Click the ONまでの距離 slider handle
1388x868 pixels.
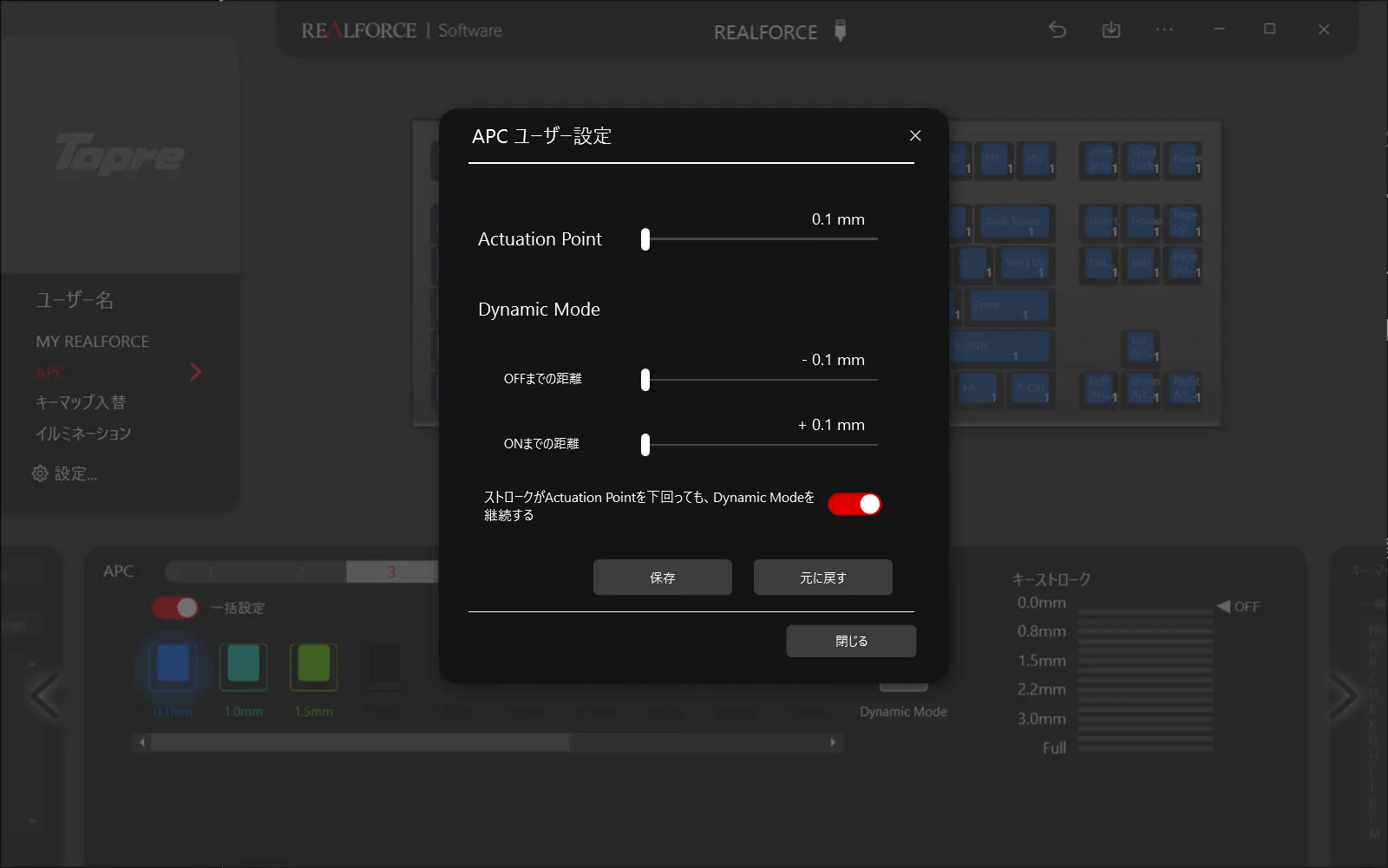(645, 445)
